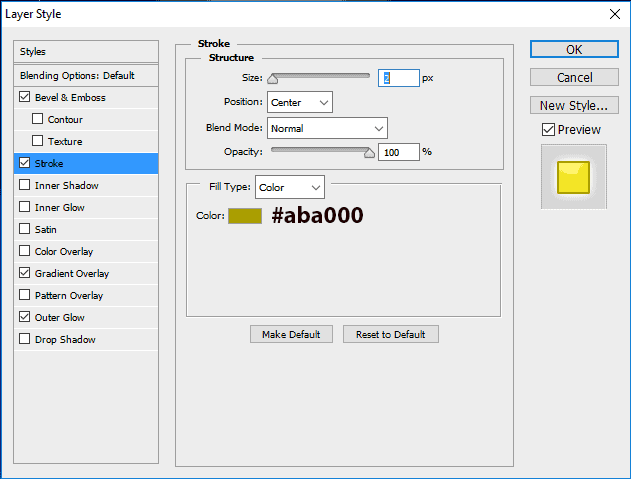The width and height of the screenshot is (631, 479).
Task: Uncheck the Preview checkbox
Action: pos(548,129)
